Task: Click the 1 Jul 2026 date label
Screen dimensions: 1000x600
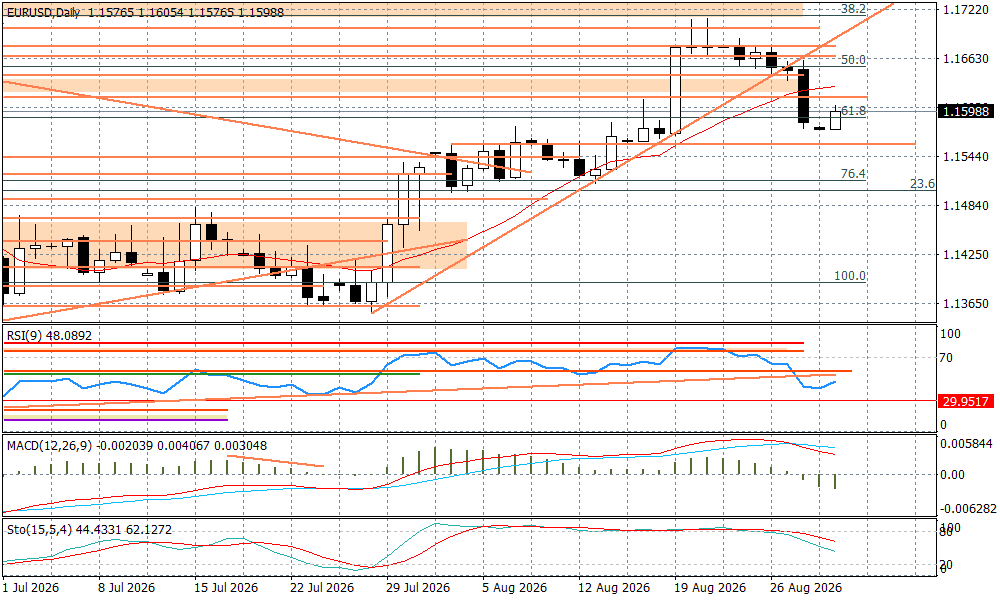Action: [31, 587]
